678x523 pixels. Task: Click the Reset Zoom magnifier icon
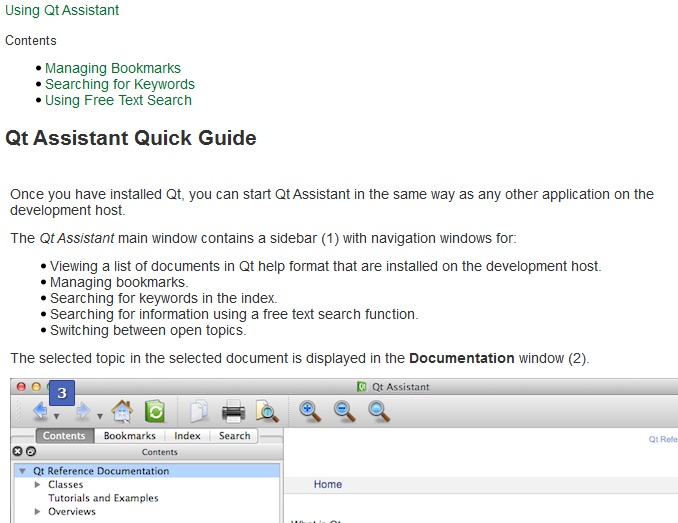click(x=379, y=411)
